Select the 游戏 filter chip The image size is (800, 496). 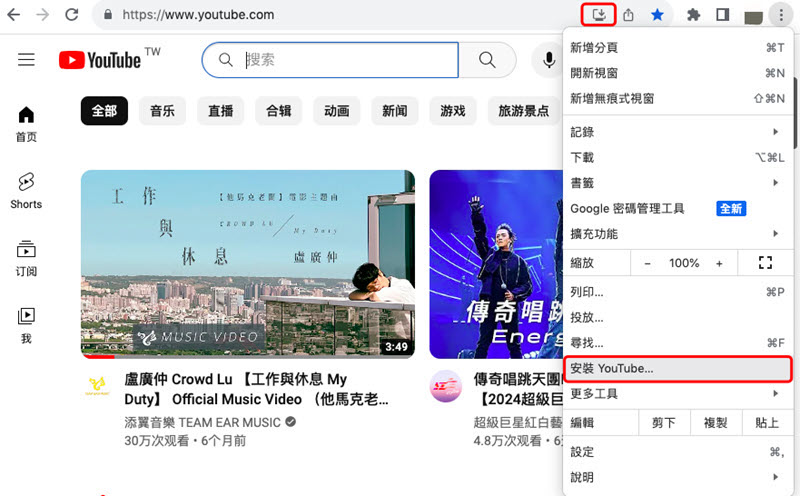pos(453,111)
